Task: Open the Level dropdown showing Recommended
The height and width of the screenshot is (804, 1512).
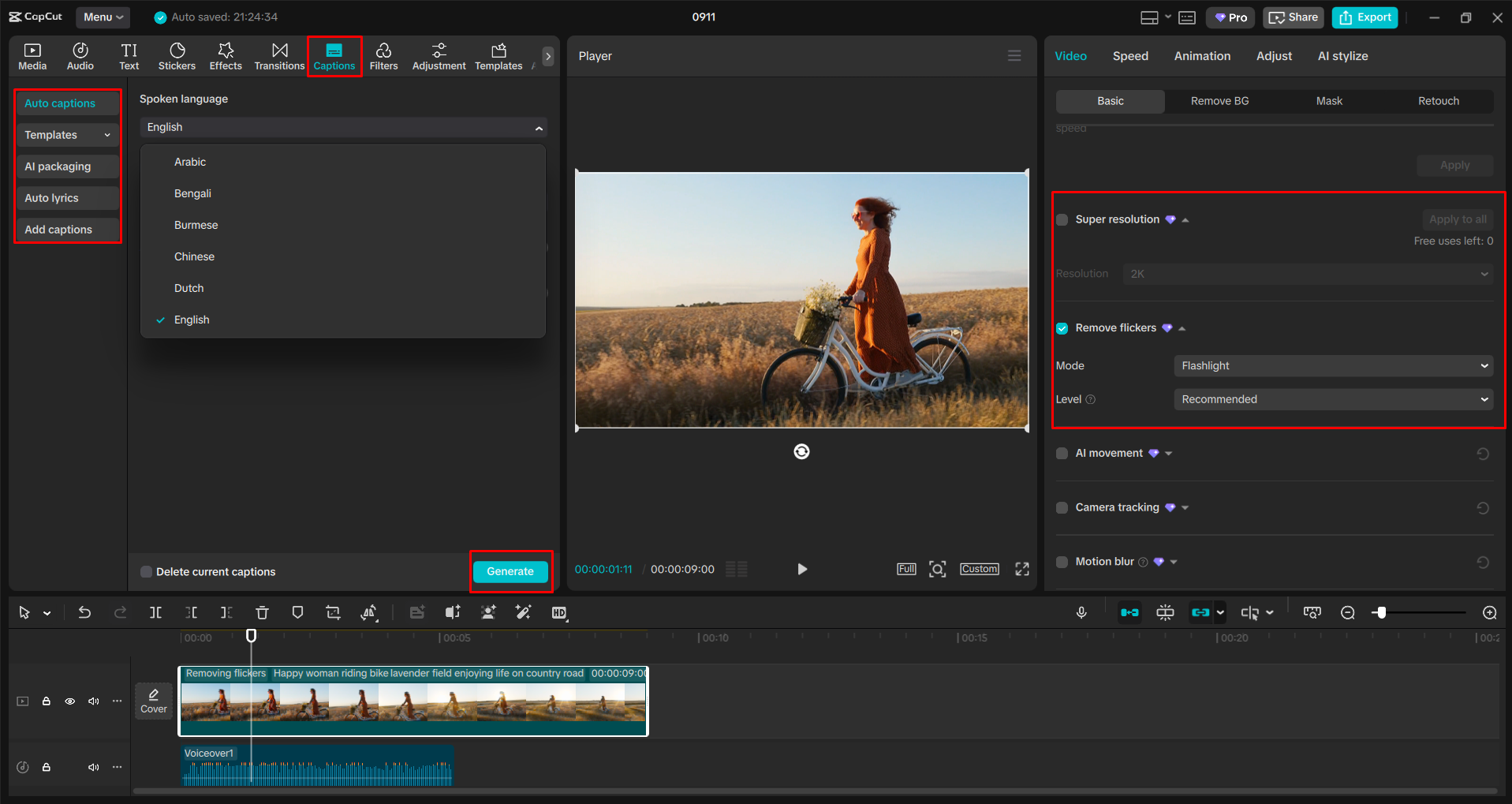Action: coord(1332,399)
